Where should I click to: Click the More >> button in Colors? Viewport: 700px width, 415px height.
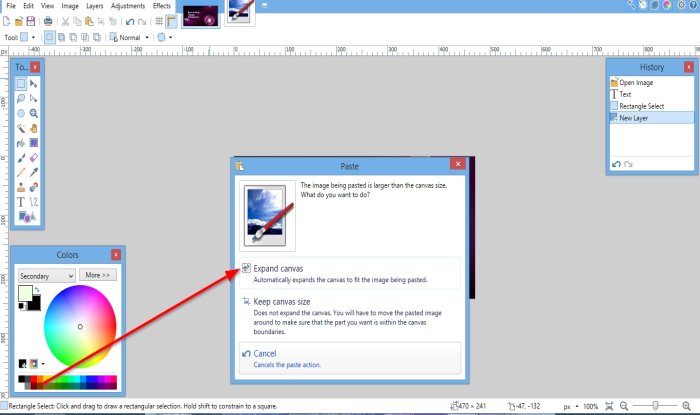pyautogui.click(x=98, y=275)
